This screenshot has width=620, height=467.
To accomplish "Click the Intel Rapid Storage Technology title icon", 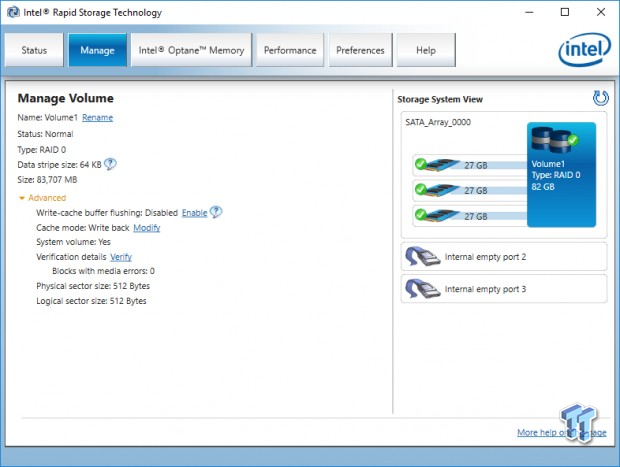I will click(13, 12).
